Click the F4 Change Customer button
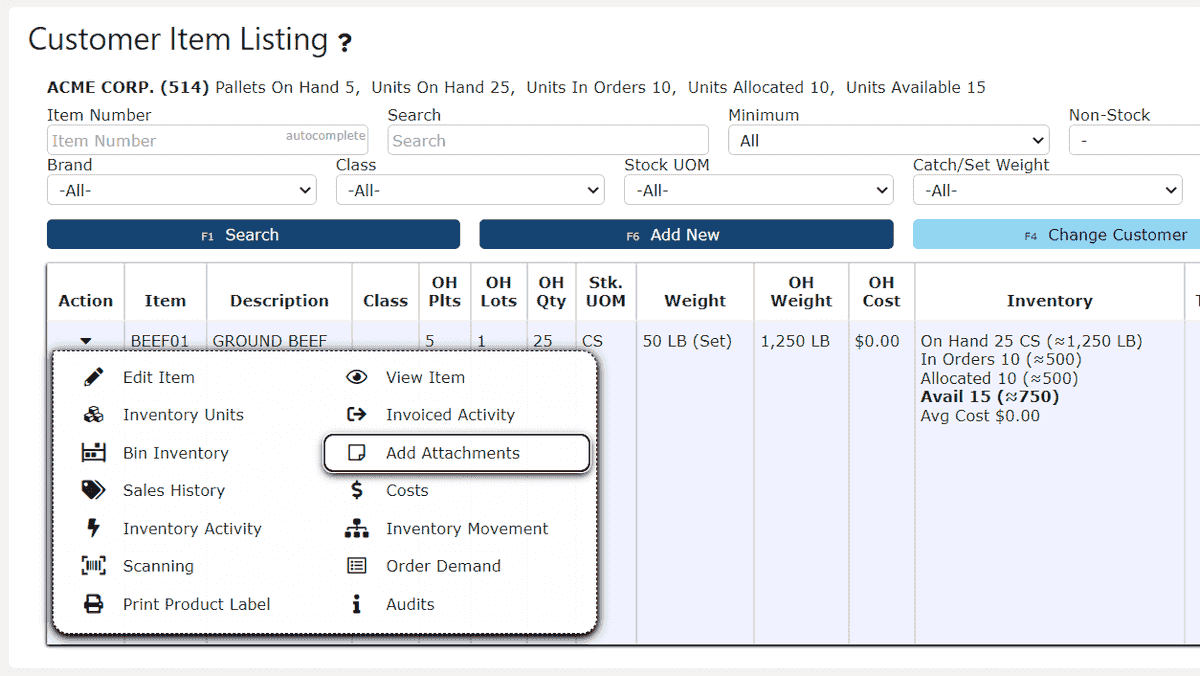 tap(1056, 235)
